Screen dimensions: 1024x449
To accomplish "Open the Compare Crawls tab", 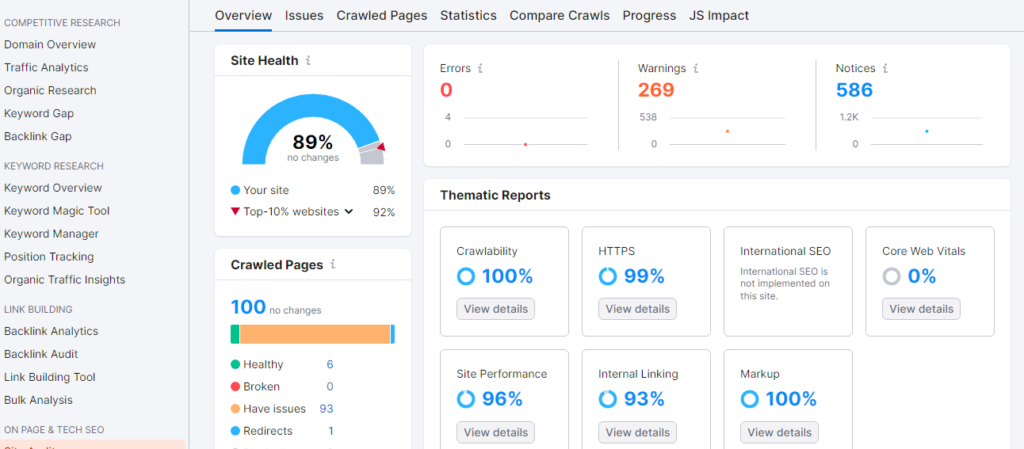I will point(560,15).
